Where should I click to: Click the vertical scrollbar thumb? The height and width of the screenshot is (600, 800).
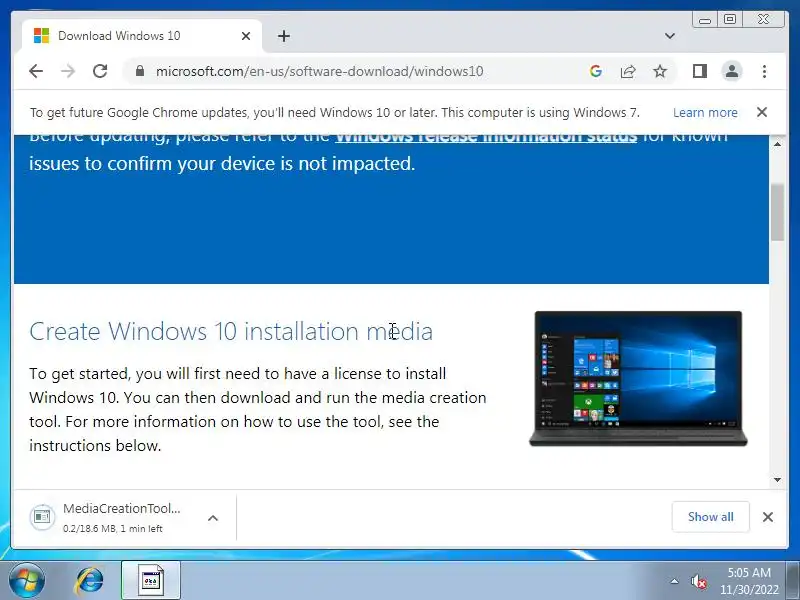pyautogui.click(x=777, y=212)
